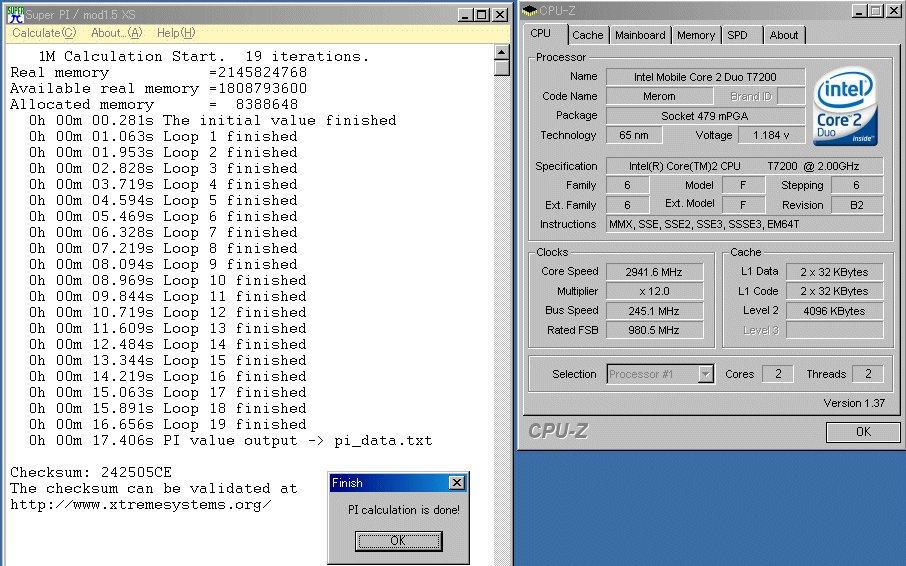
Task: Click the L1 Code cache value
Action: (x=834, y=292)
